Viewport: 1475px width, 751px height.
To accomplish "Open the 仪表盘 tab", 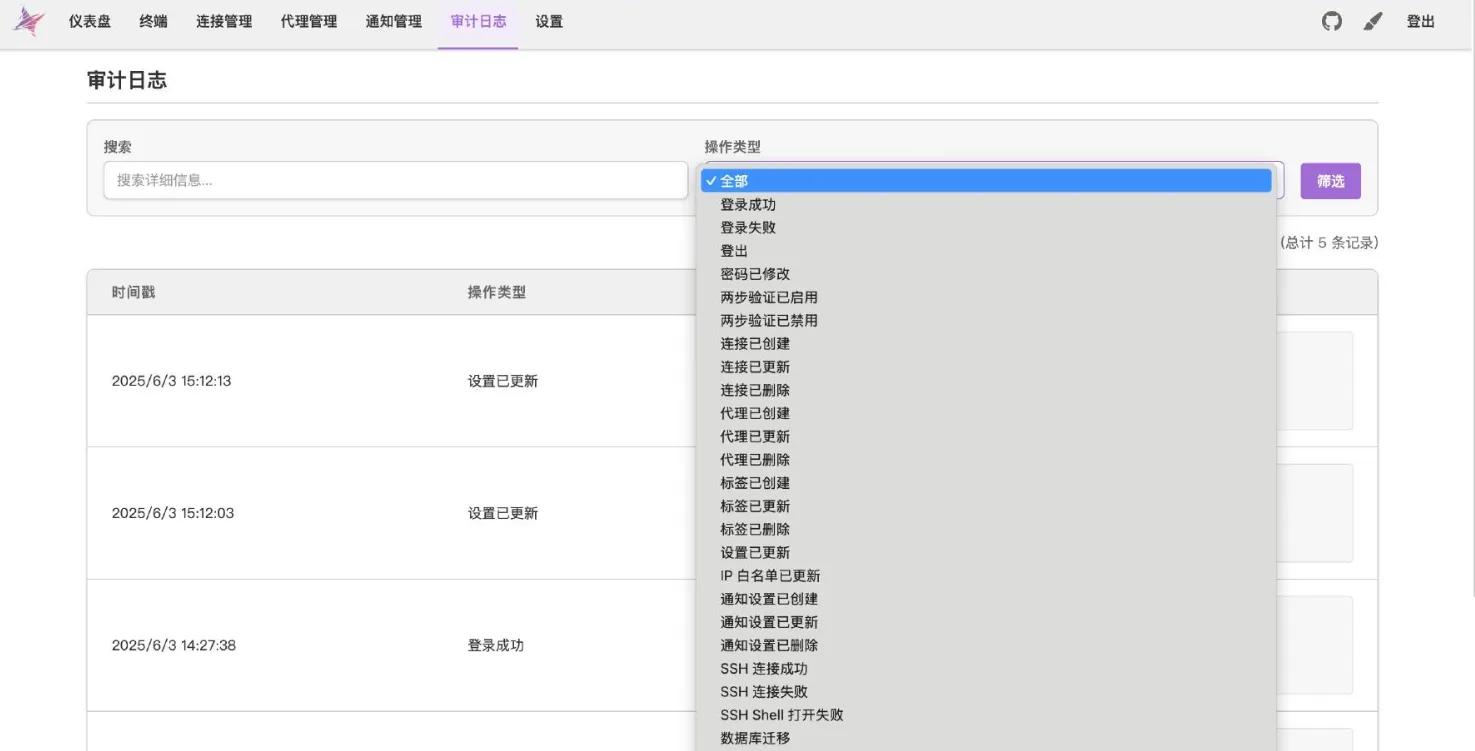I will click(x=90, y=21).
